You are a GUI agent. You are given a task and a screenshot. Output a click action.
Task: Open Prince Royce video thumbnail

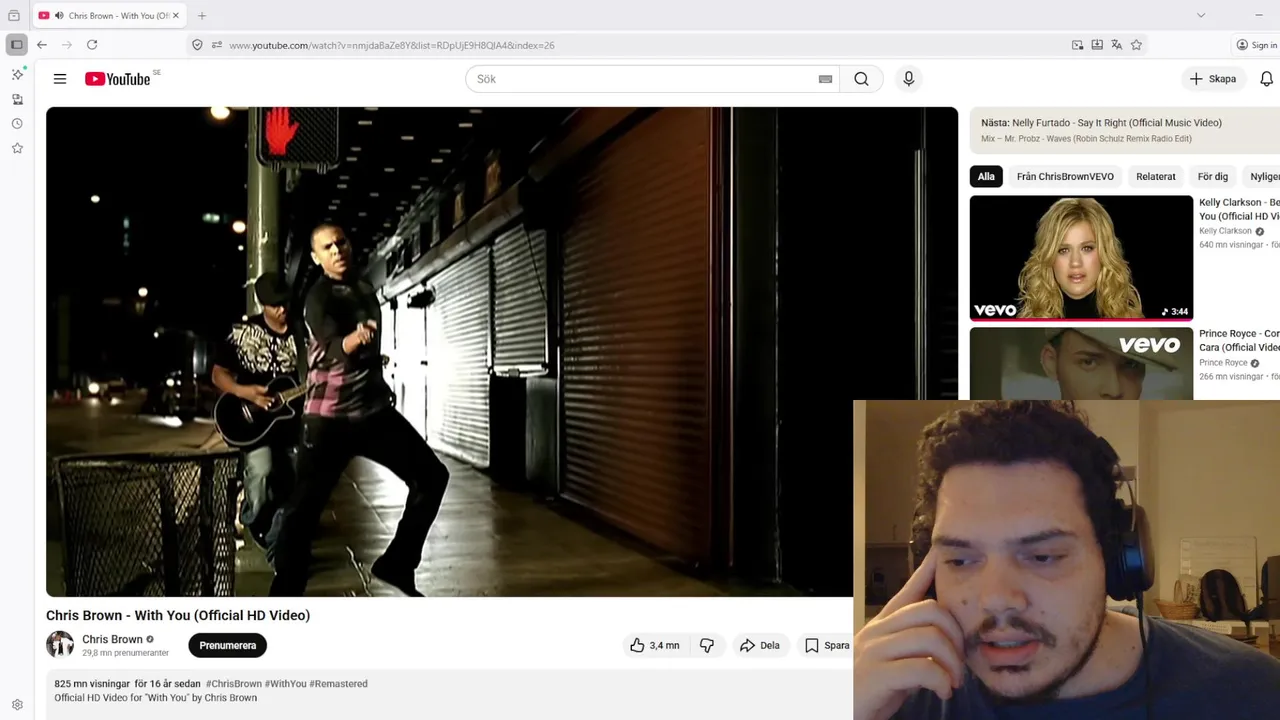pyautogui.click(x=1081, y=364)
